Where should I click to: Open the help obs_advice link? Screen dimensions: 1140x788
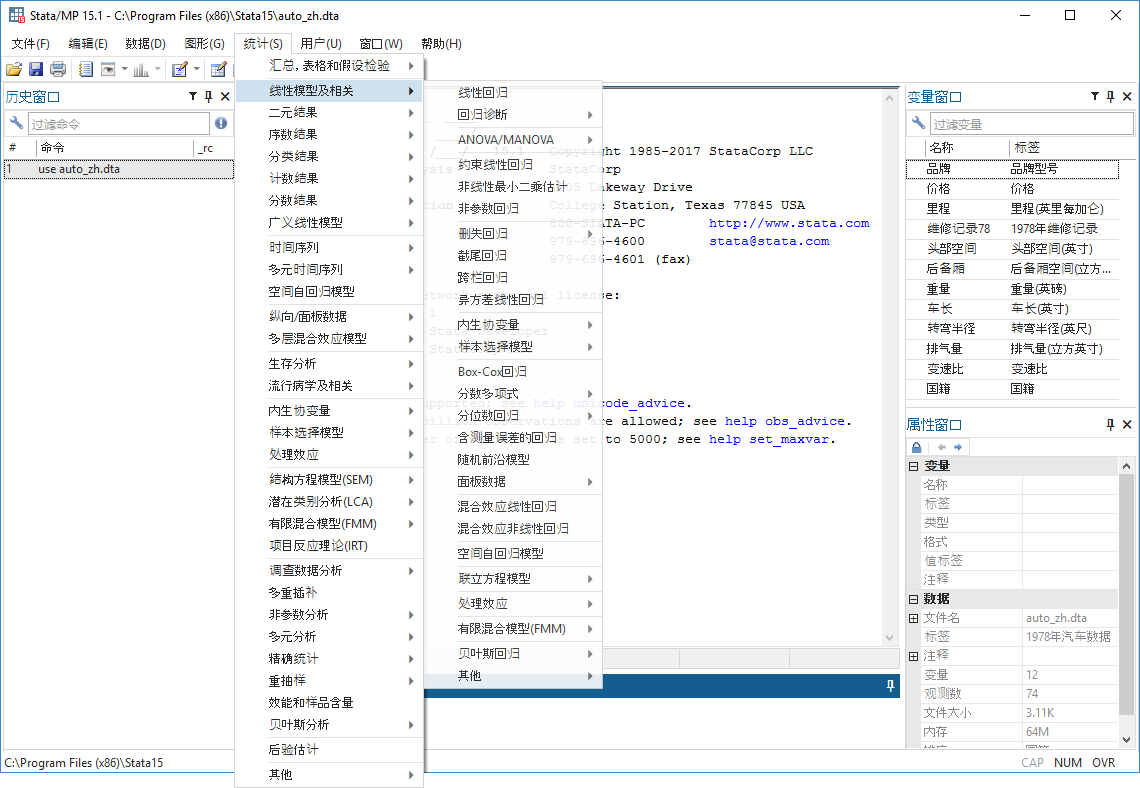point(784,421)
